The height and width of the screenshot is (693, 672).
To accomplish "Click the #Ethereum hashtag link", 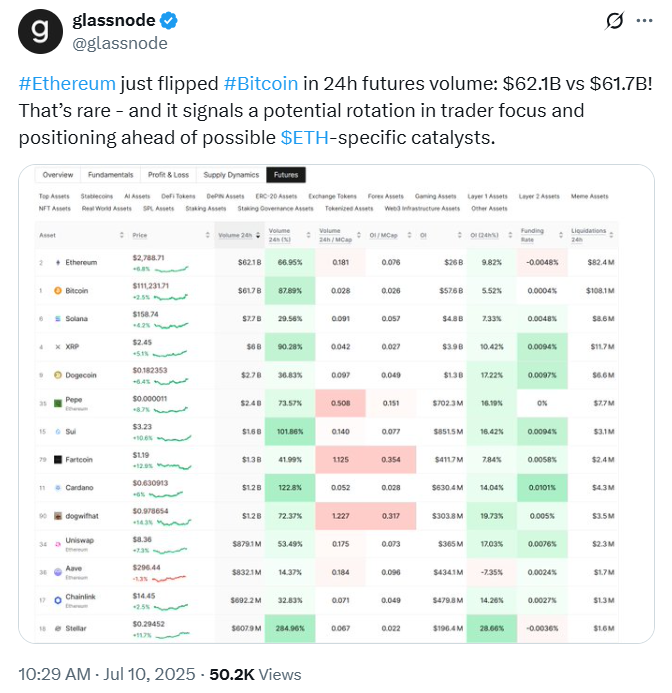I will [x=67, y=83].
